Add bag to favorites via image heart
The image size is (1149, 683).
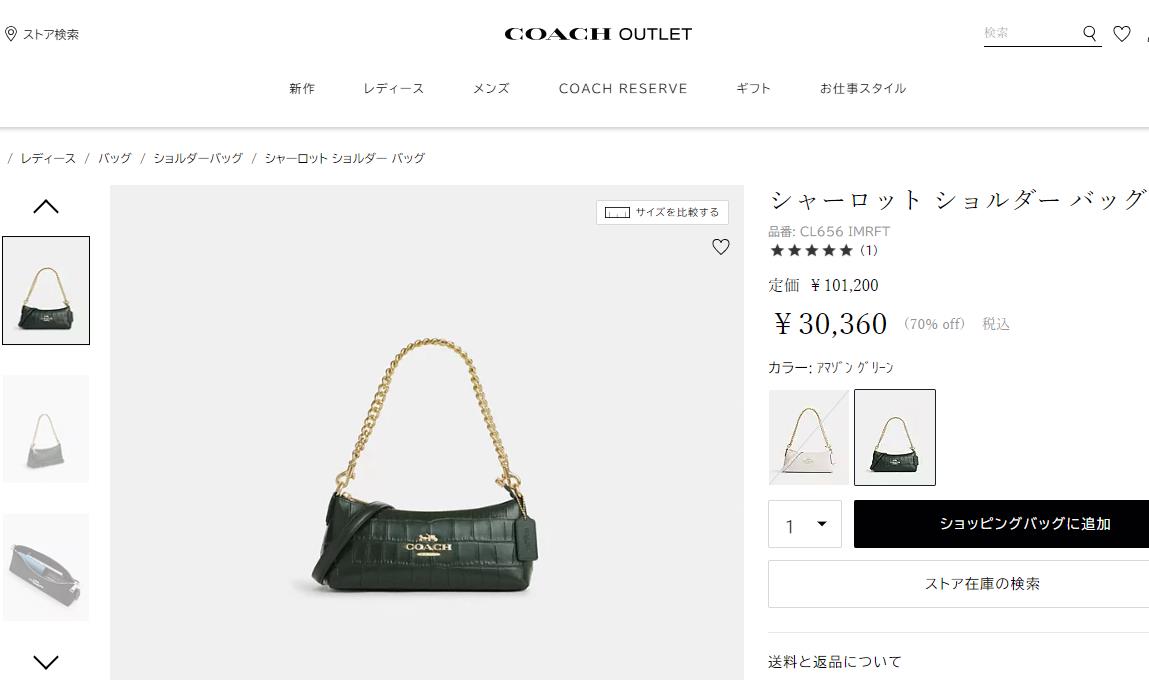tap(721, 247)
